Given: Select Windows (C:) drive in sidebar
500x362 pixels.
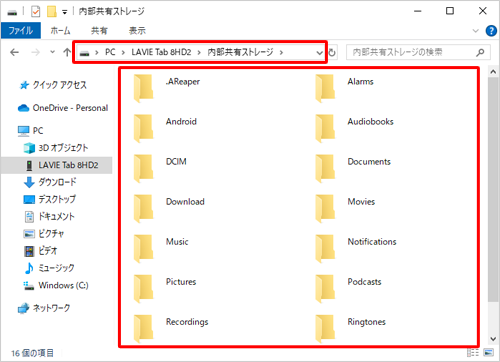Looking at the screenshot, I should coord(63,285).
